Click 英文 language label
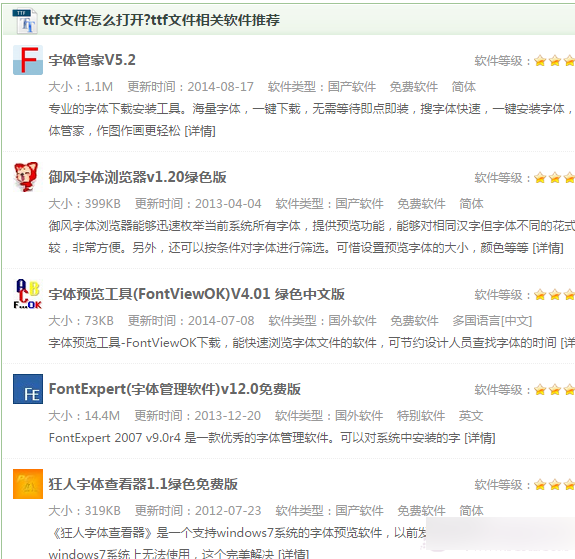 (471, 416)
